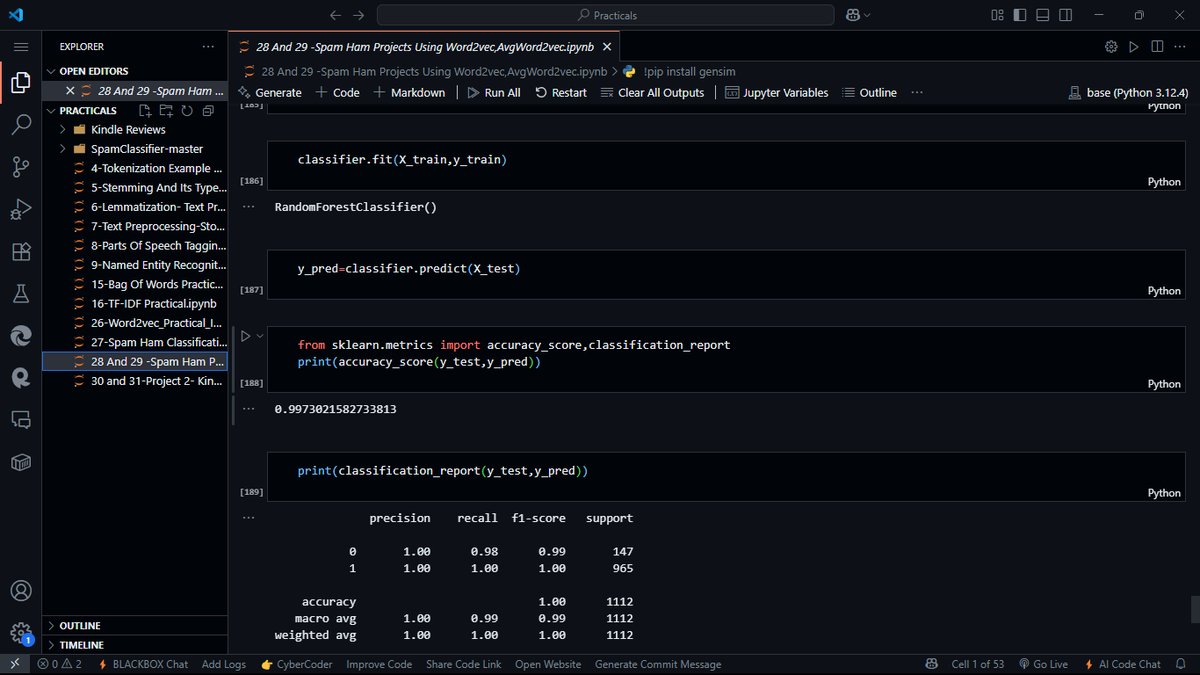Image resolution: width=1200 pixels, height=675 pixels.
Task: Split the editor using the split icon
Action: pos(1156,46)
